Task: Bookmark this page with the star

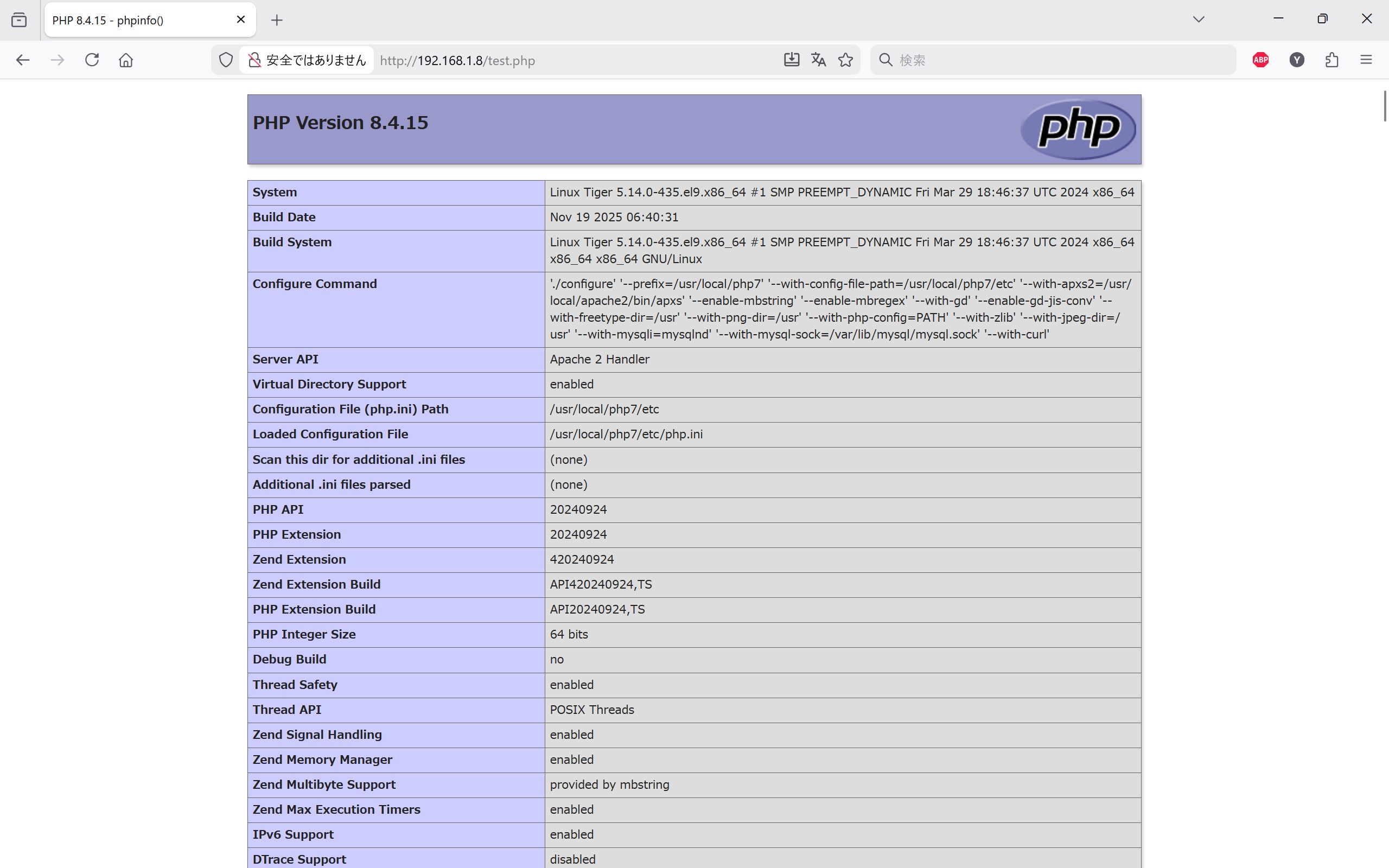Action: pyautogui.click(x=845, y=60)
